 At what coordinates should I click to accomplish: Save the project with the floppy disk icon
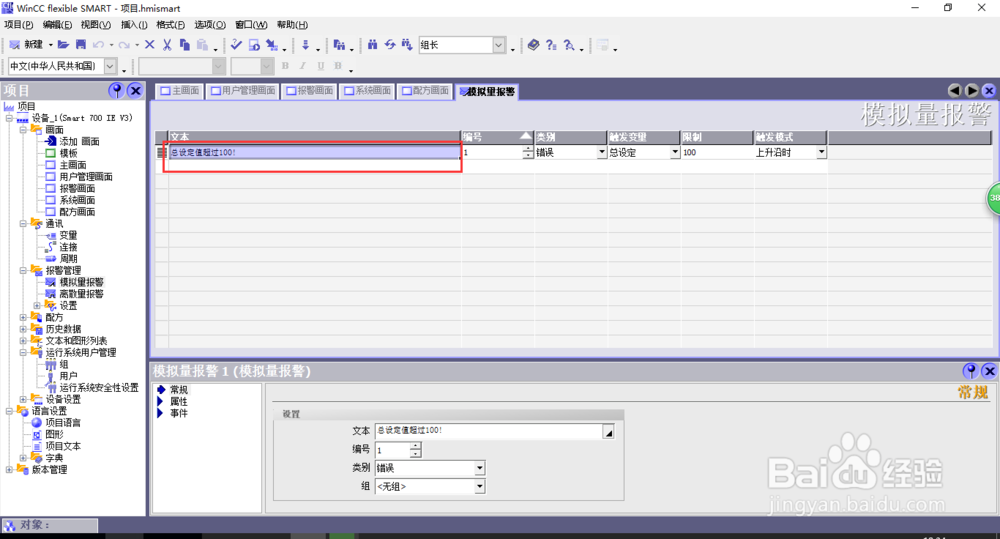point(80,45)
